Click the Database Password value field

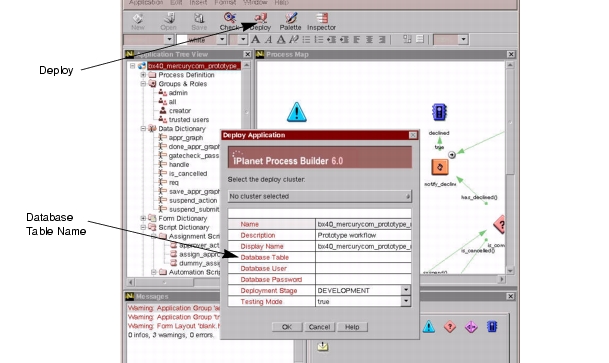point(363,280)
